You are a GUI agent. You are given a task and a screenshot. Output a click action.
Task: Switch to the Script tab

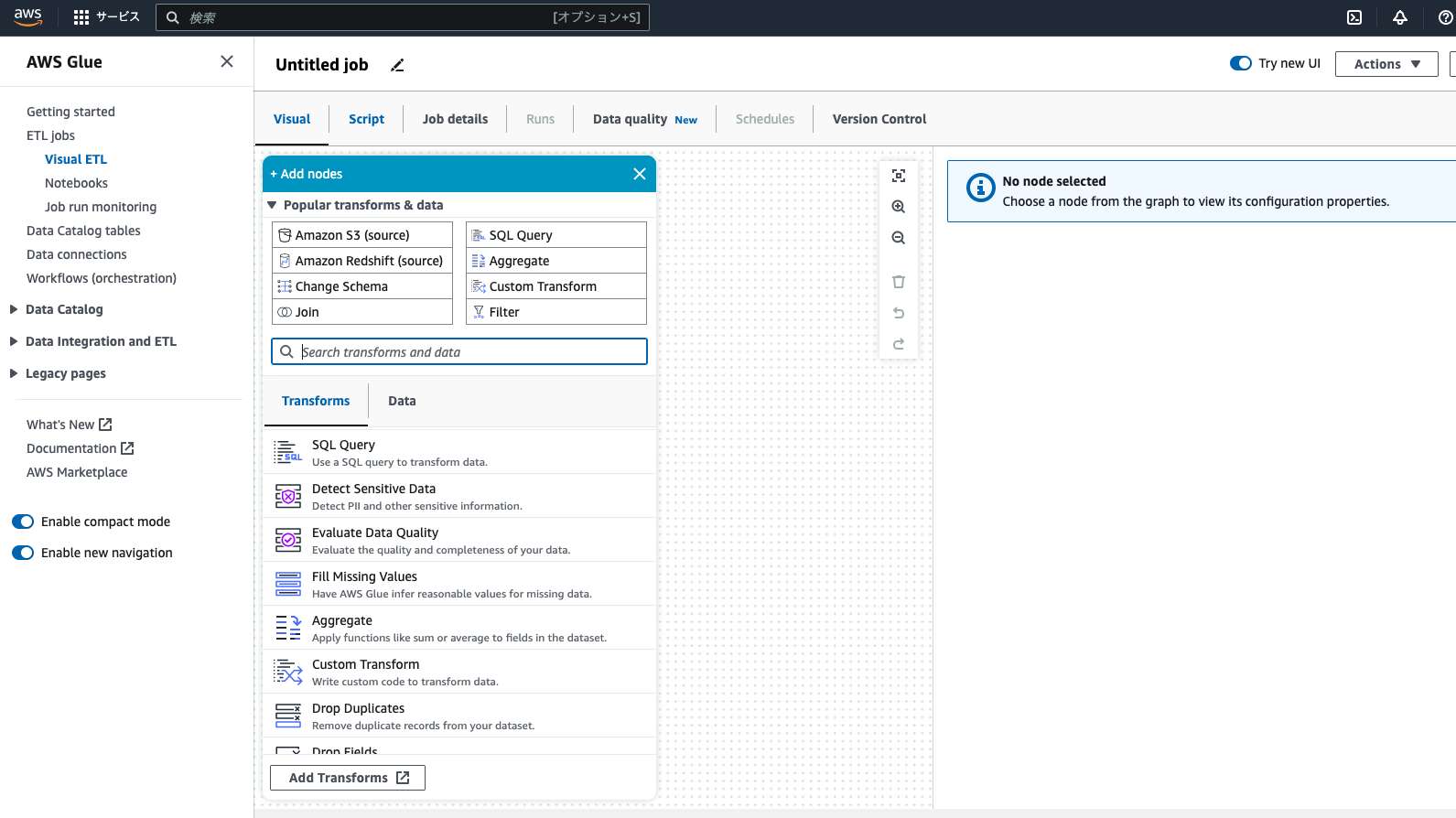coord(366,119)
